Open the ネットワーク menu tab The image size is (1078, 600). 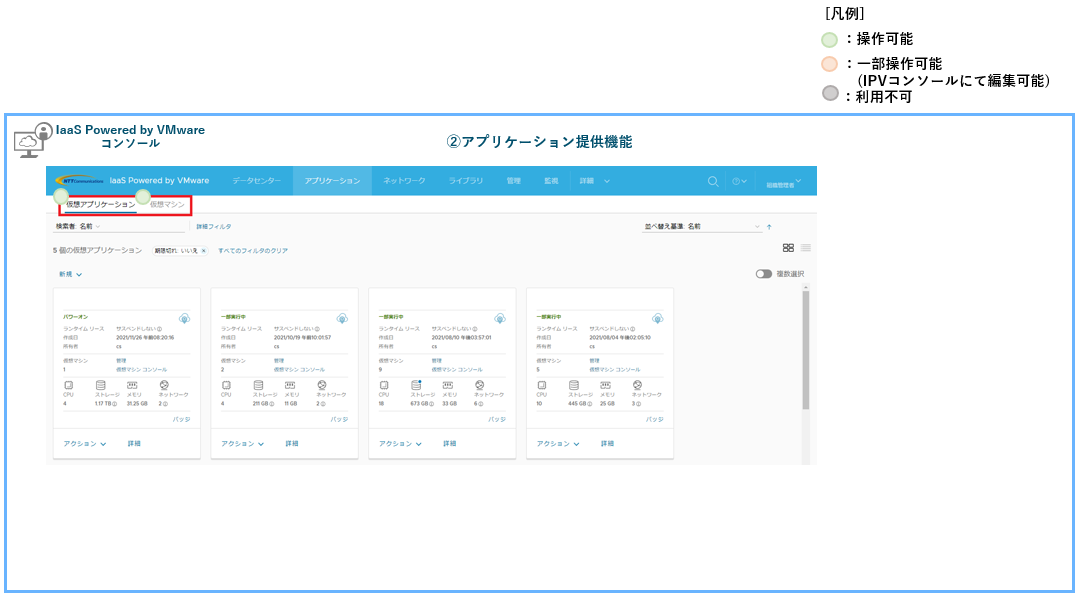pyautogui.click(x=404, y=181)
